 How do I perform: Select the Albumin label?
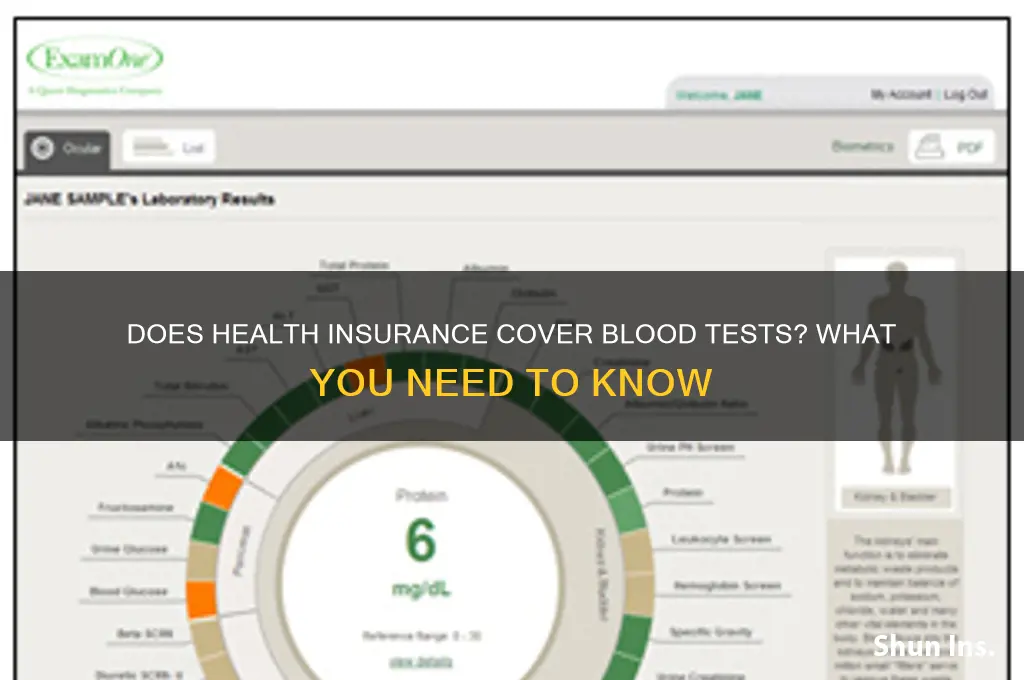click(485, 268)
